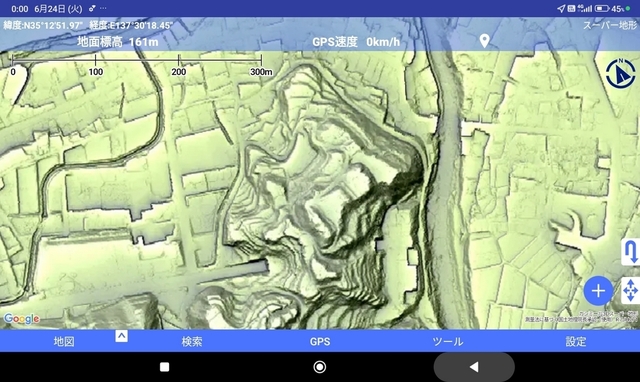This screenshot has width=640, height=382.
Task: Tap the 300m scale bar label
Action: coord(261,72)
